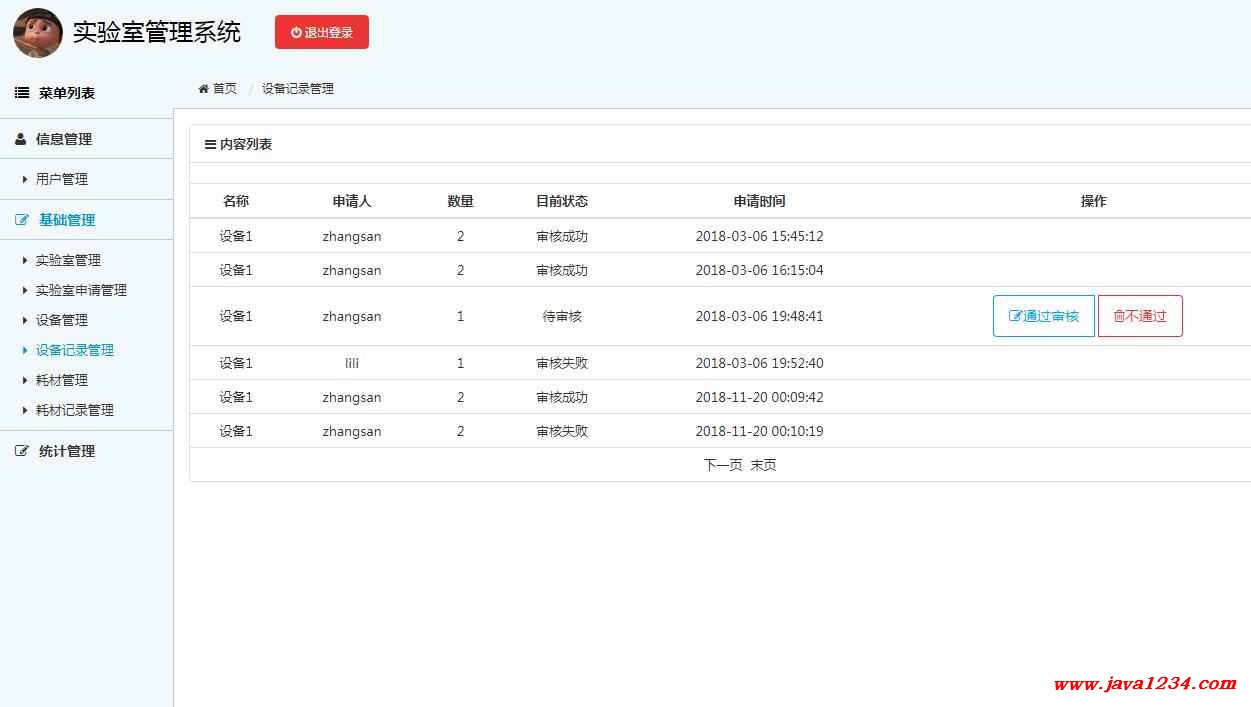Approve the pending request with 通过审核
This screenshot has width=1251, height=707.
1044,316
